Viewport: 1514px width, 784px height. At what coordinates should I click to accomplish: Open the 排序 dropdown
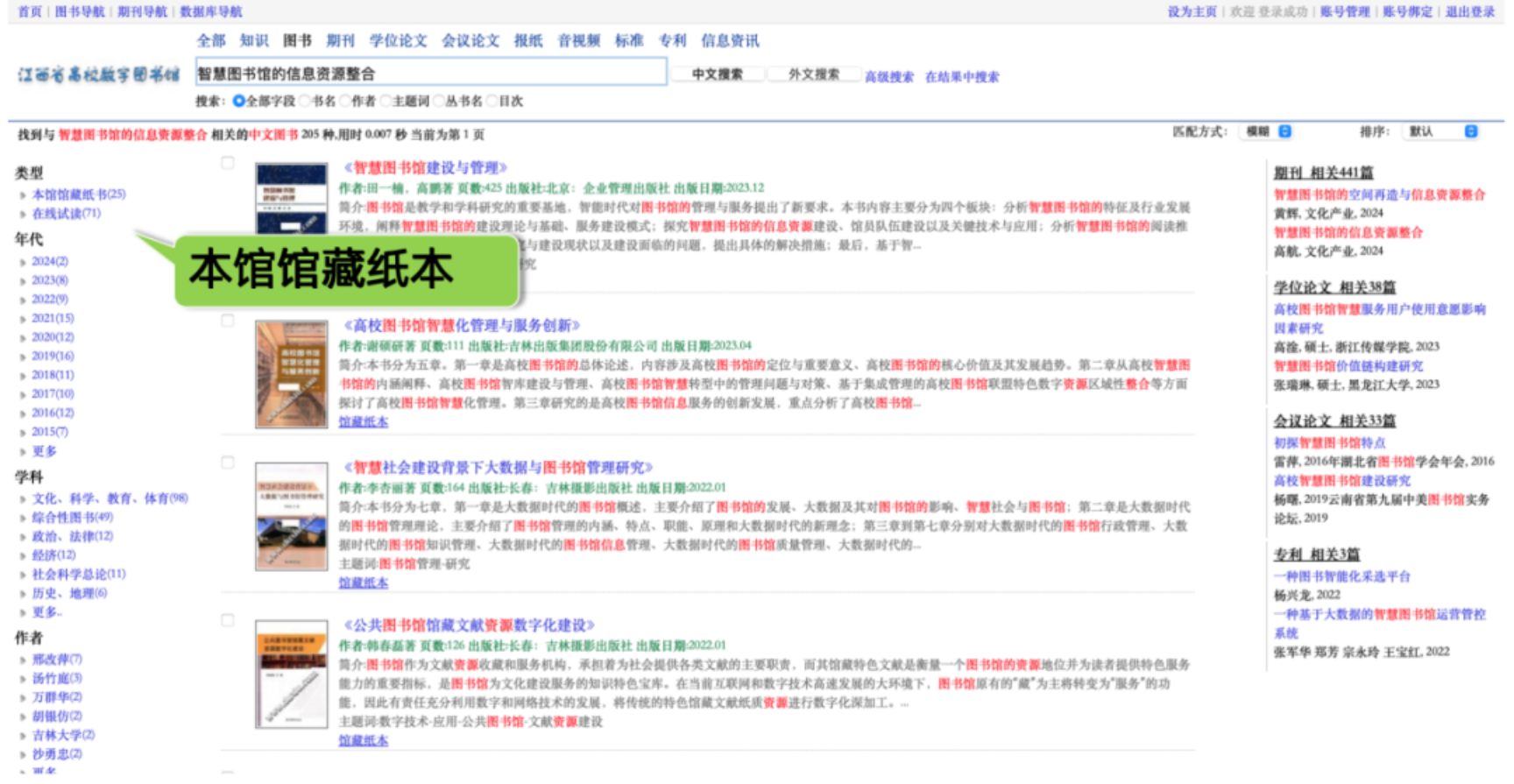click(x=1441, y=131)
